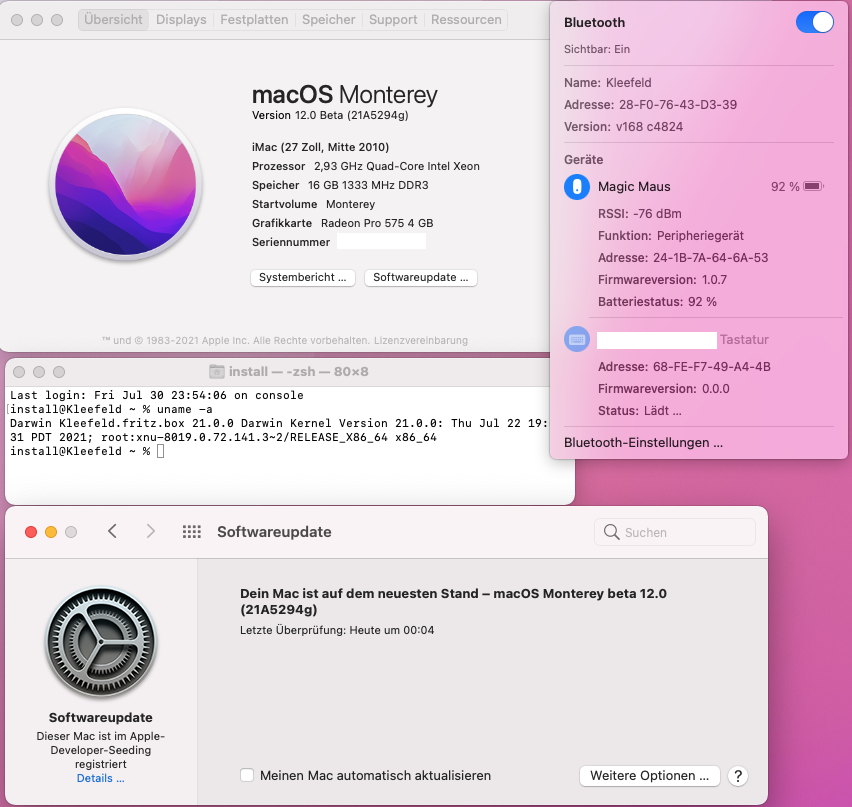Click the macOS Monterey logo image
Screen dimensions: 852x807
(x=126, y=185)
